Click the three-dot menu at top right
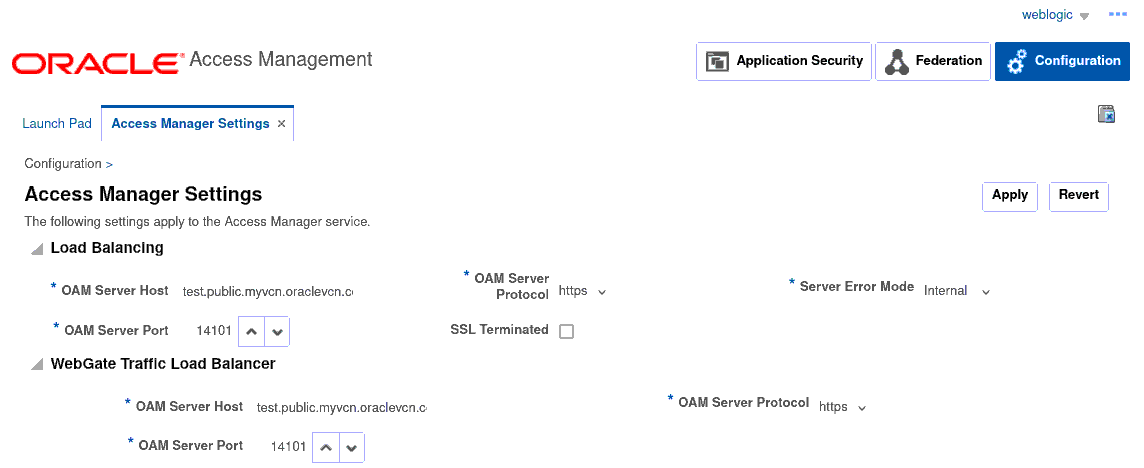This screenshot has height=468, width=1144. click(x=1117, y=14)
